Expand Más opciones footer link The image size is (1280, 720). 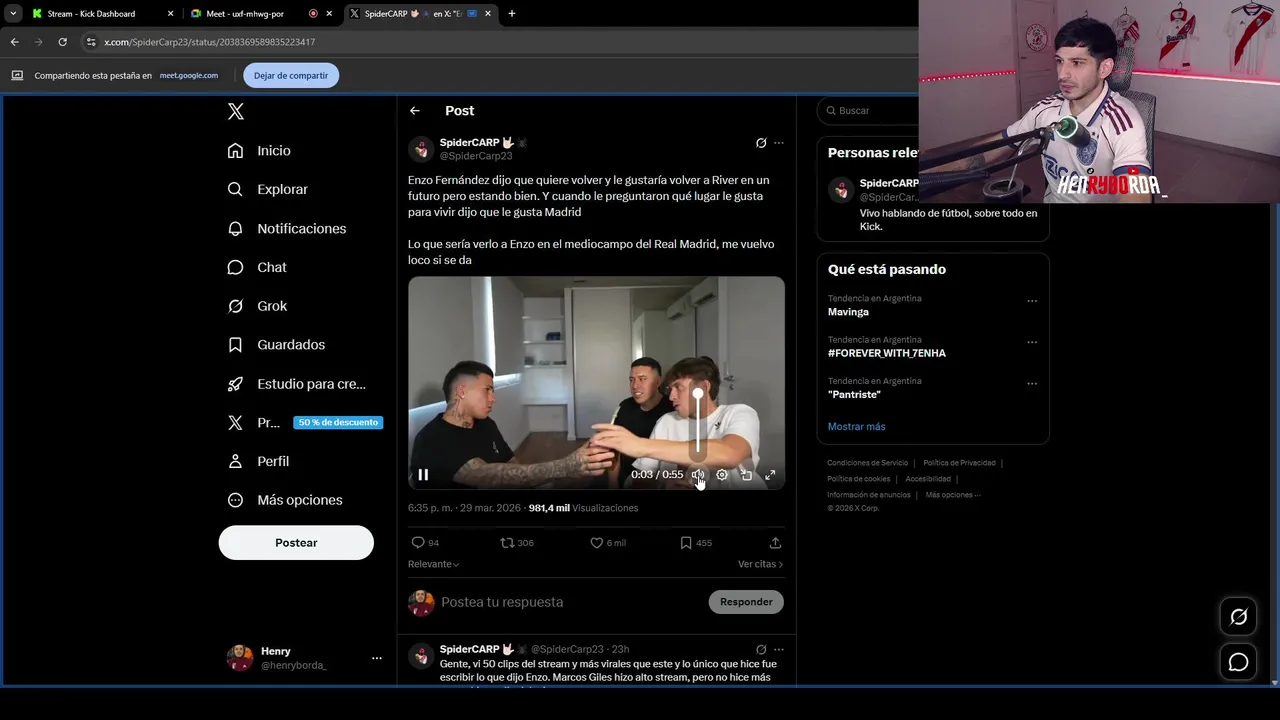pyautogui.click(x=952, y=495)
